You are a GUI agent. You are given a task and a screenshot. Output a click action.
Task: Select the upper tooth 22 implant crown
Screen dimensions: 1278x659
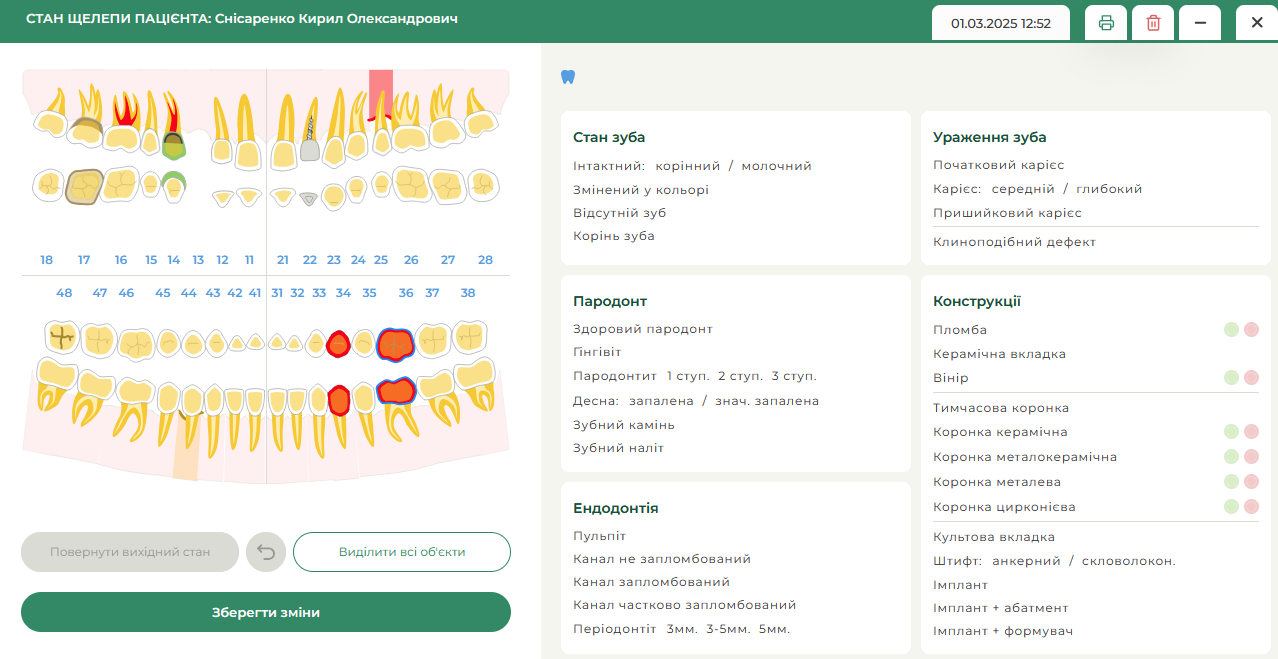(x=310, y=150)
